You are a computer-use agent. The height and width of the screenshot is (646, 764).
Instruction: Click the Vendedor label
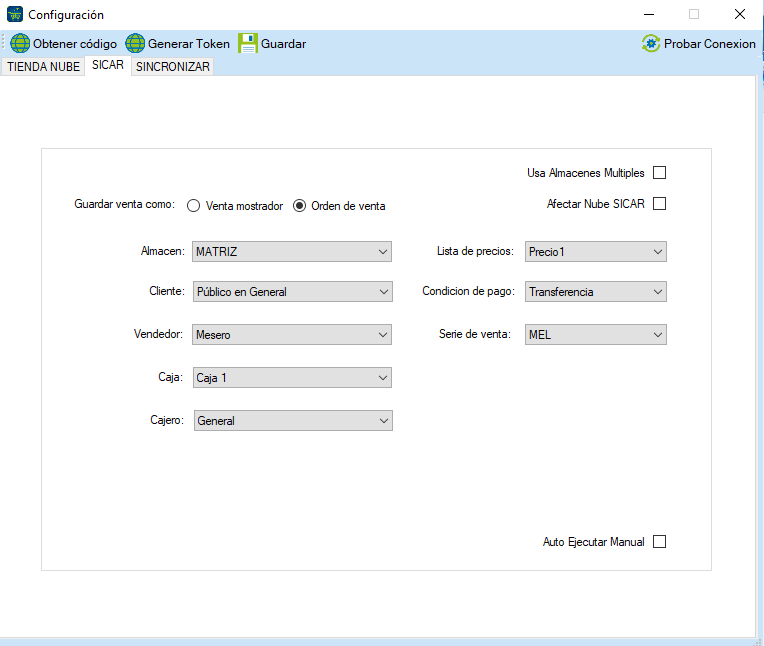click(158, 334)
